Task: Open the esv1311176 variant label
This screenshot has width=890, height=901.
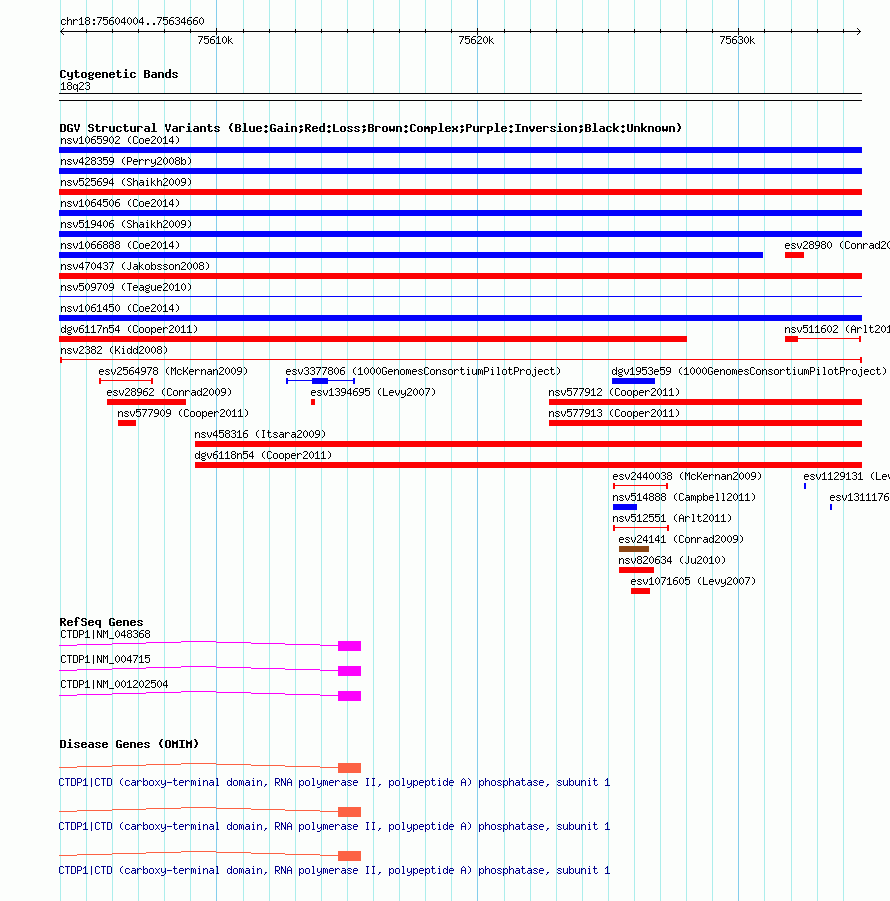Action: tap(859, 498)
